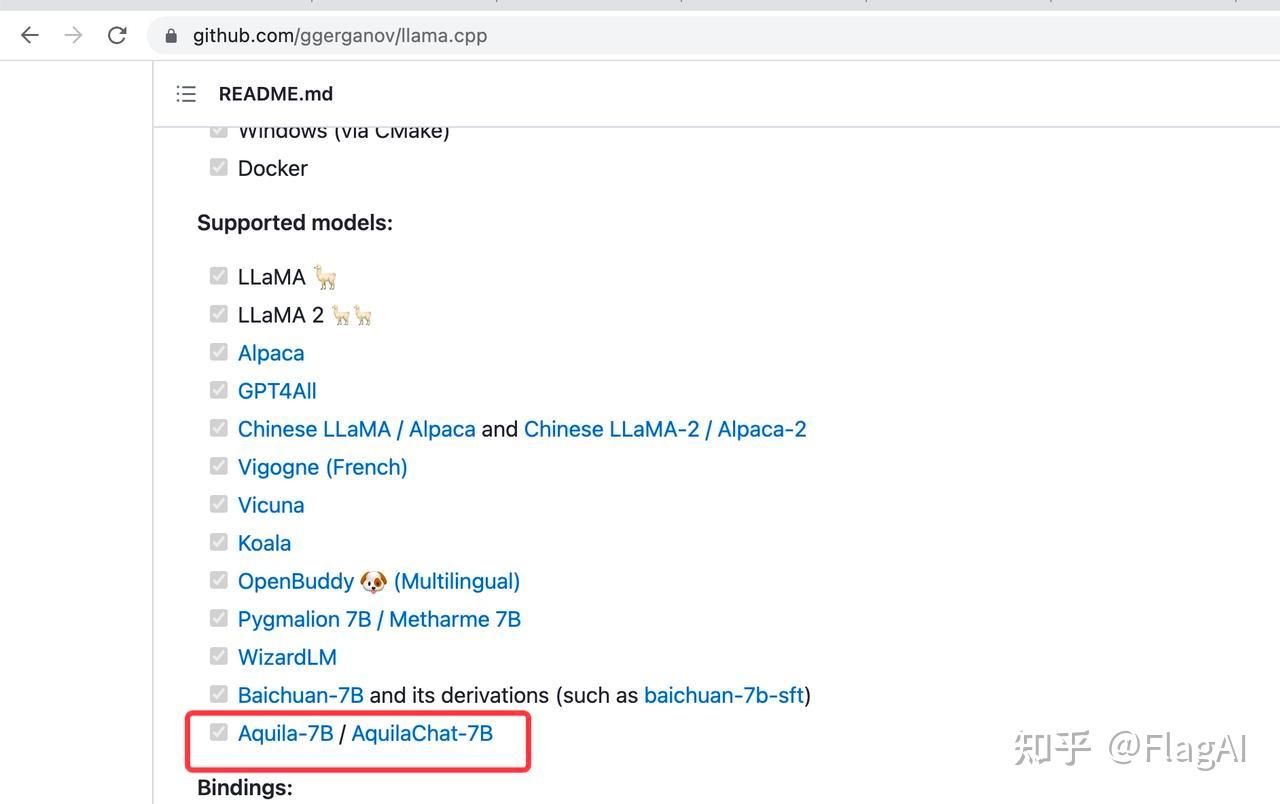Open the AquilaChat-7B link
This screenshot has width=1280, height=804.
[422, 733]
